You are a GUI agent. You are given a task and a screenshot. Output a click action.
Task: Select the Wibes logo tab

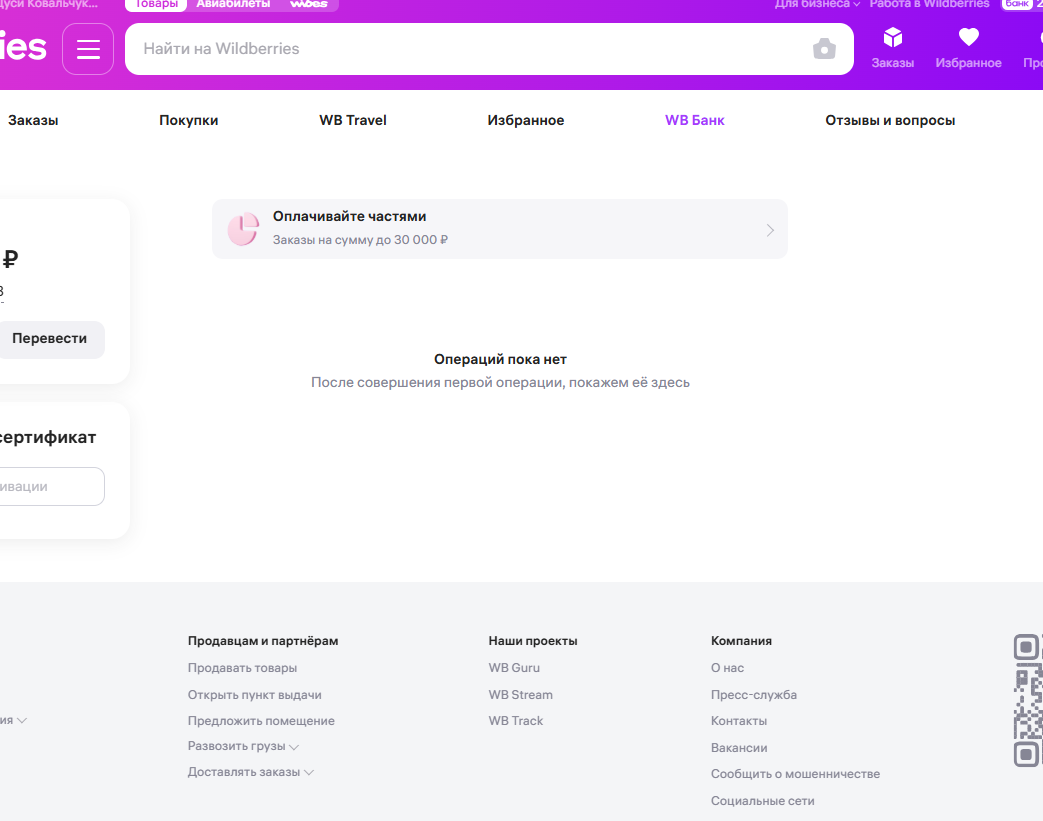click(309, 4)
